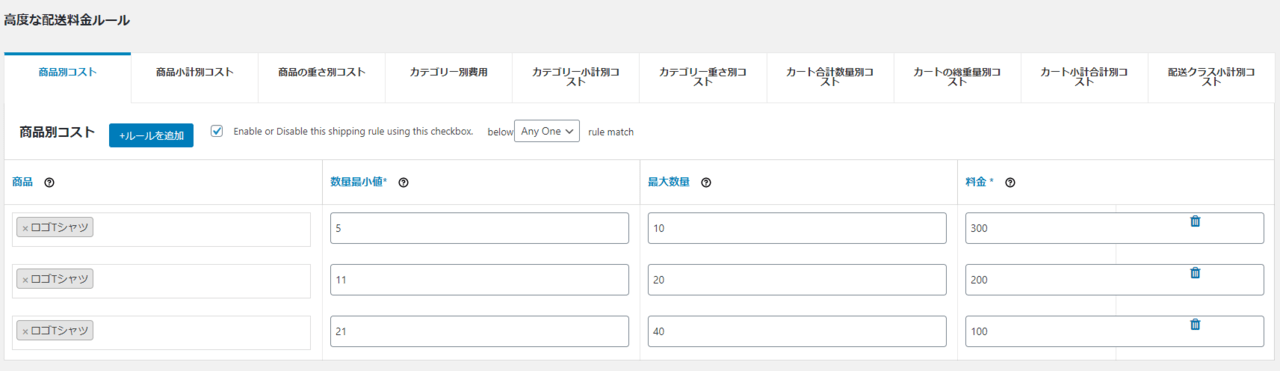
Task: Delete the rule with fee 200
Action: click(1195, 272)
